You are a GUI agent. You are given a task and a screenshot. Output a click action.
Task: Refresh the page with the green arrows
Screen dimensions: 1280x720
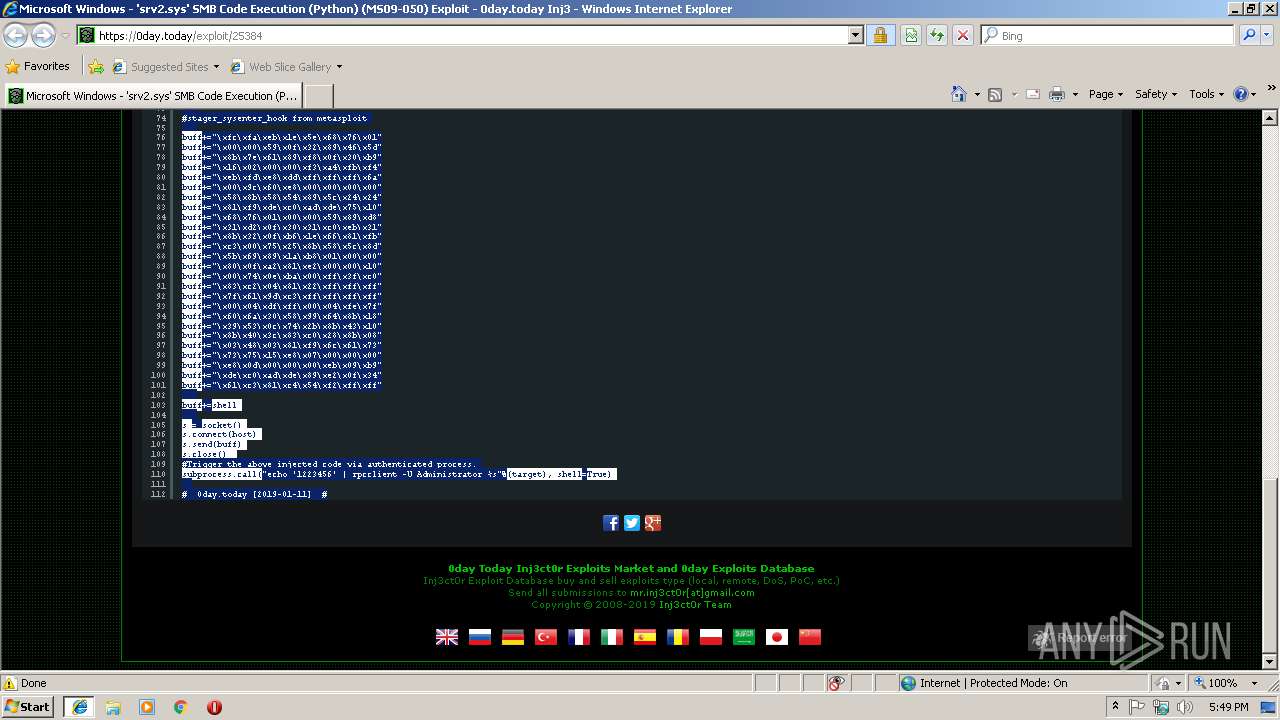937,35
